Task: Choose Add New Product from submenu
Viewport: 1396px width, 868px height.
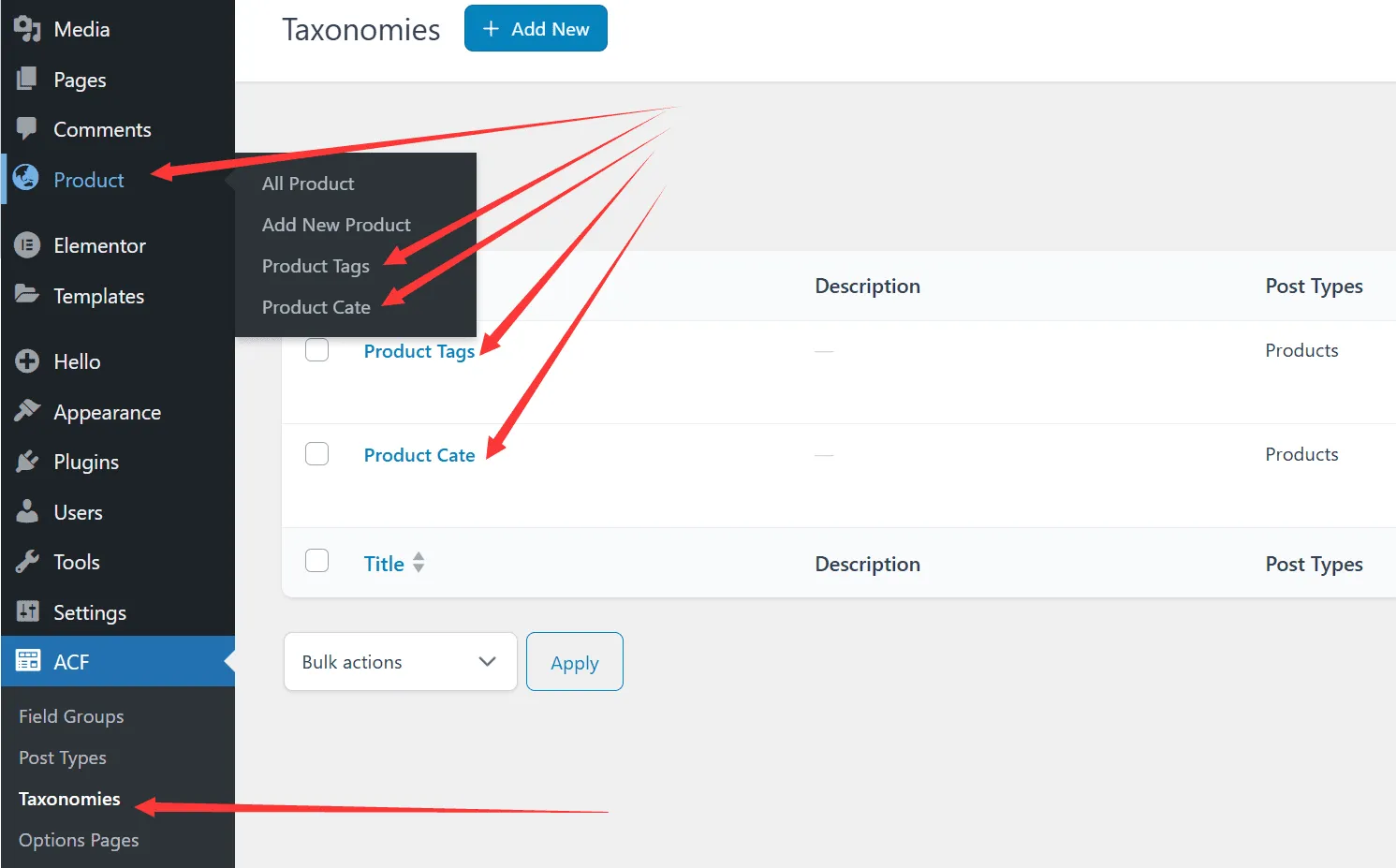Action: [x=336, y=225]
